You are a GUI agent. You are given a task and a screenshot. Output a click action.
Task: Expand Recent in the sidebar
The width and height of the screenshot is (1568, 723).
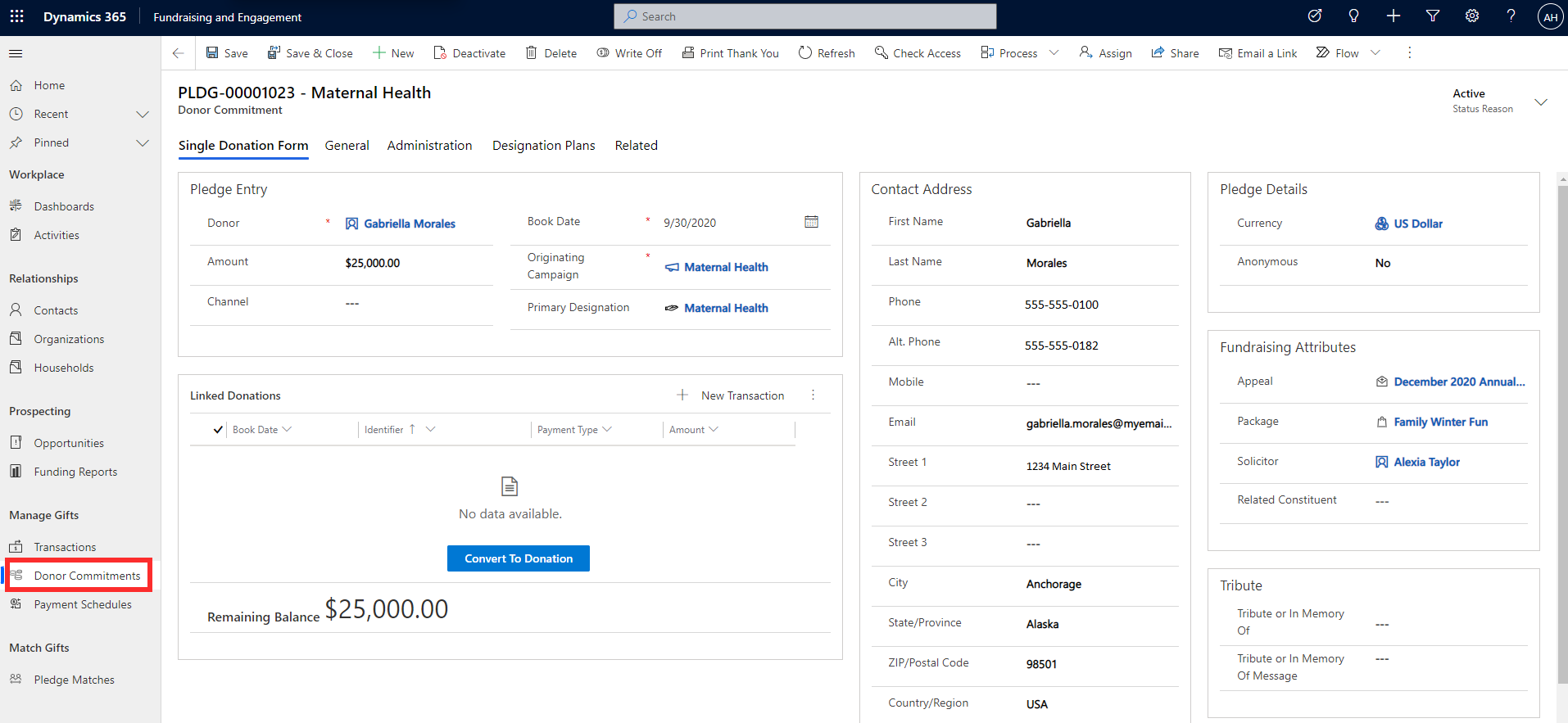pyautogui.click(x=142, y=114)
